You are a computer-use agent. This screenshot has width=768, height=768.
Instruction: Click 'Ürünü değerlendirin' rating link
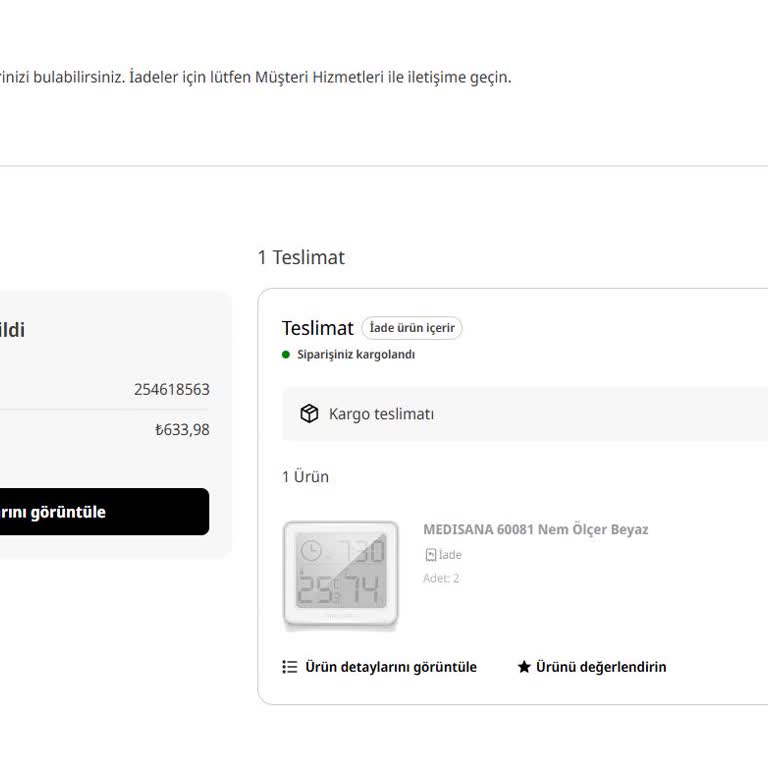(592, 667)
